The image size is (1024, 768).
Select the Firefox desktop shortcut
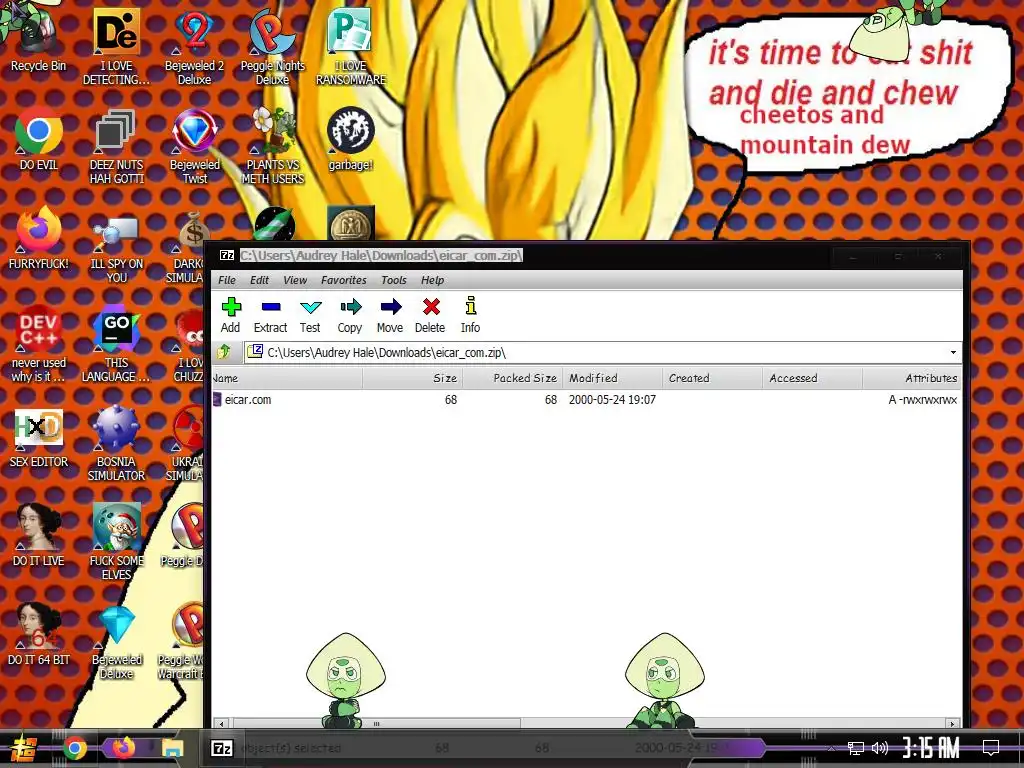point(39,238)
